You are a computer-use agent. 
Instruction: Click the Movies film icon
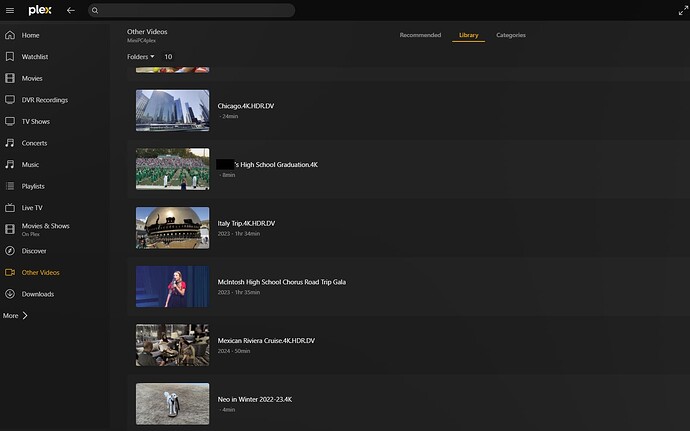10,78
